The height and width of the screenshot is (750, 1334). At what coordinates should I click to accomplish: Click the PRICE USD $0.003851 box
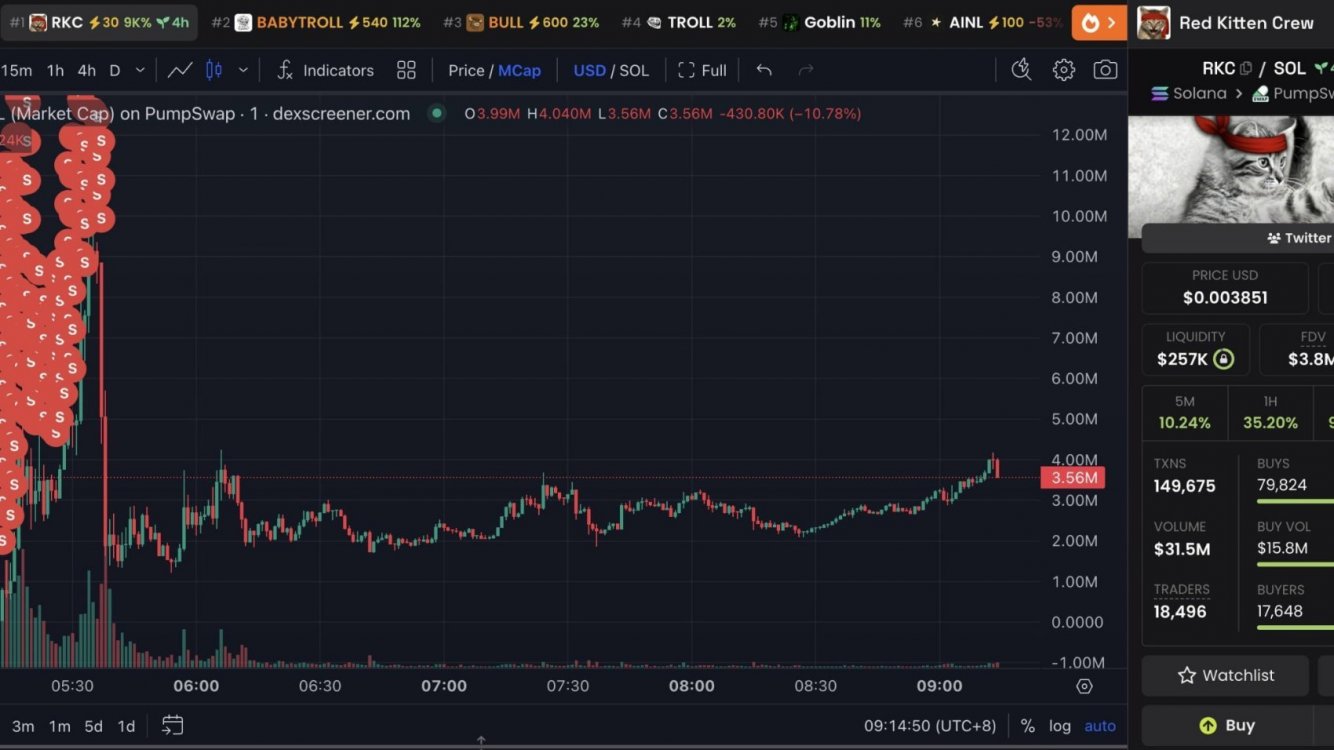pyautogui.click(x=1225, y=288)
